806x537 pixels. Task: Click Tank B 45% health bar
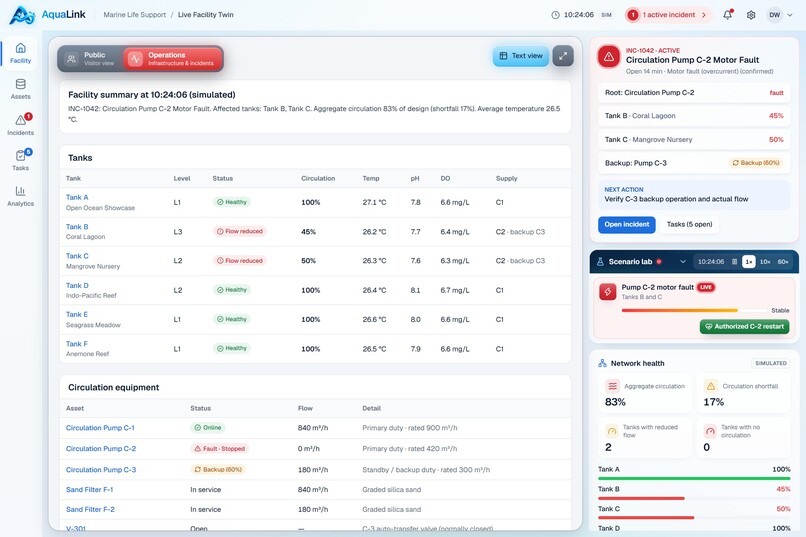694,498
